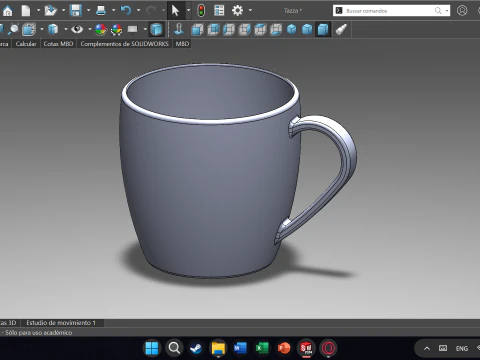Expand the Save dropdown arrow
Viewport: 480px width, 360px height.
[x=88, y=10]
